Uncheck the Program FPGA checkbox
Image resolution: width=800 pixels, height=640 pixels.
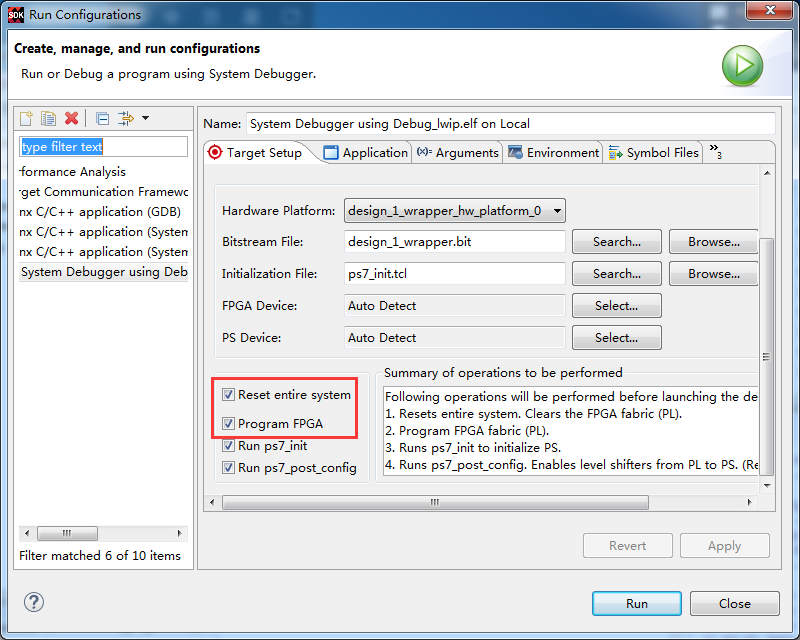[x=228, y=424]
